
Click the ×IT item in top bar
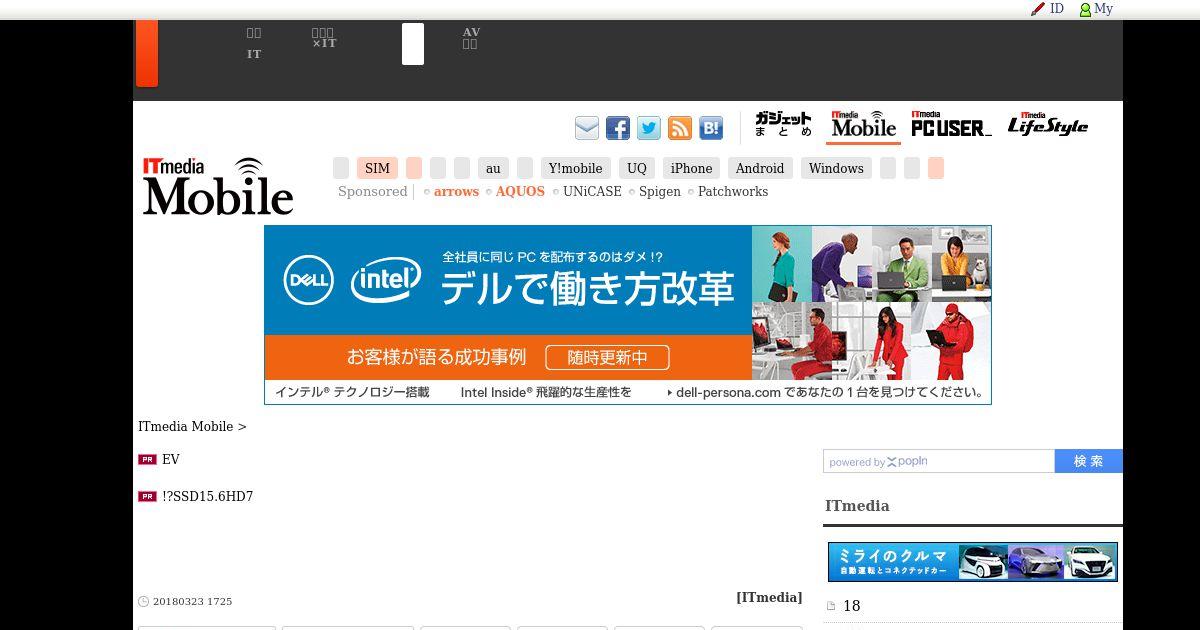(324, 44)
